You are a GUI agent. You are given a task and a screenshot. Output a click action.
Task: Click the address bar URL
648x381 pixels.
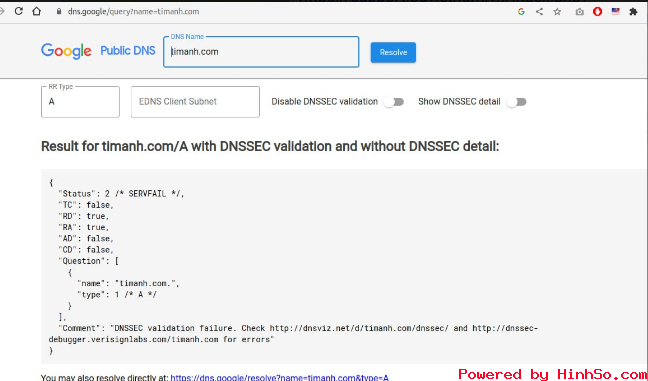(x=133, y=12)
